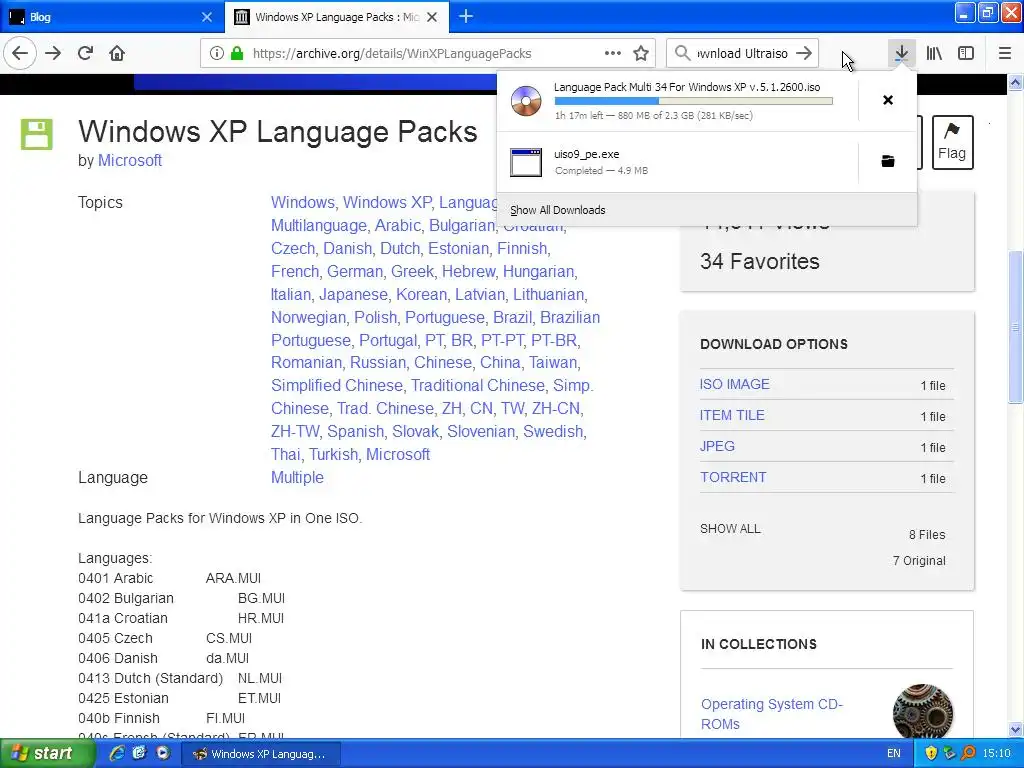
Task: Open the ITEM TILE download option
Action: tap(732, 415)
